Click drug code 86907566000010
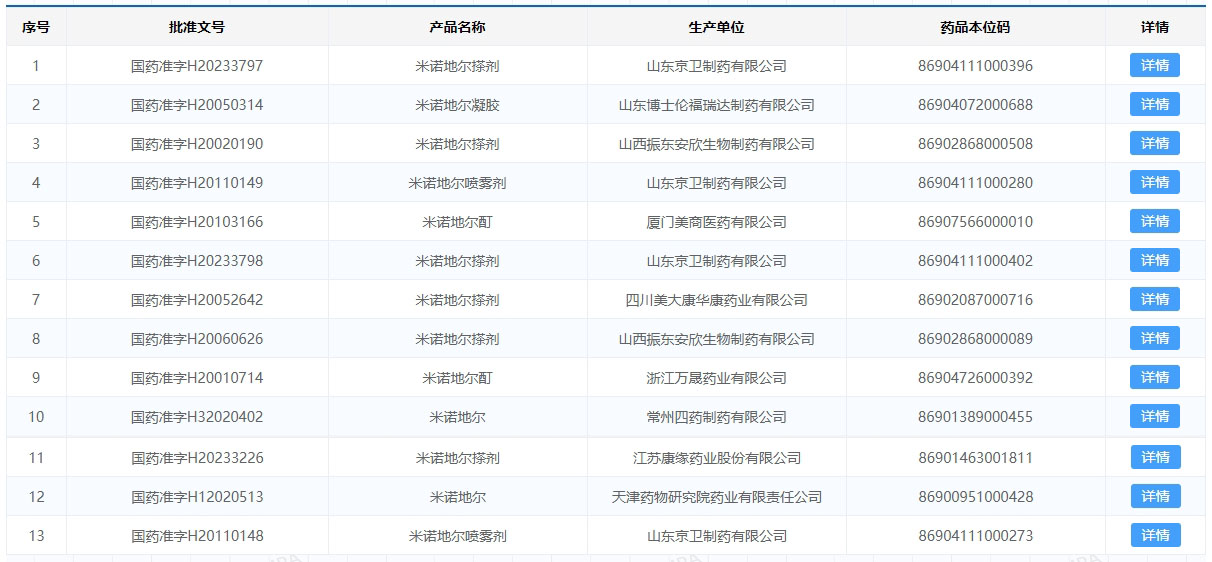Viewport: 1212px width, 562px height. pyautogui.click(x=975, y=222)
